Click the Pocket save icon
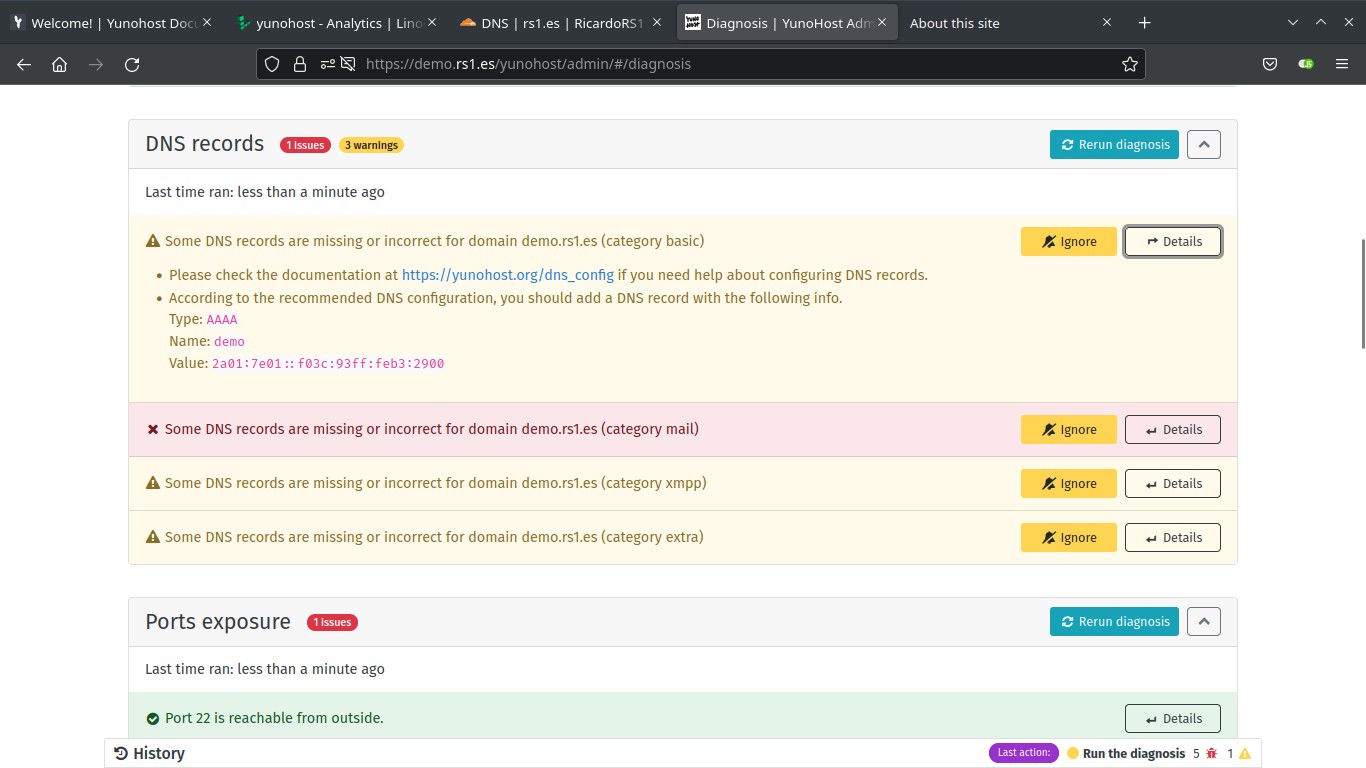1366x768 pixels. [1270, 64]
